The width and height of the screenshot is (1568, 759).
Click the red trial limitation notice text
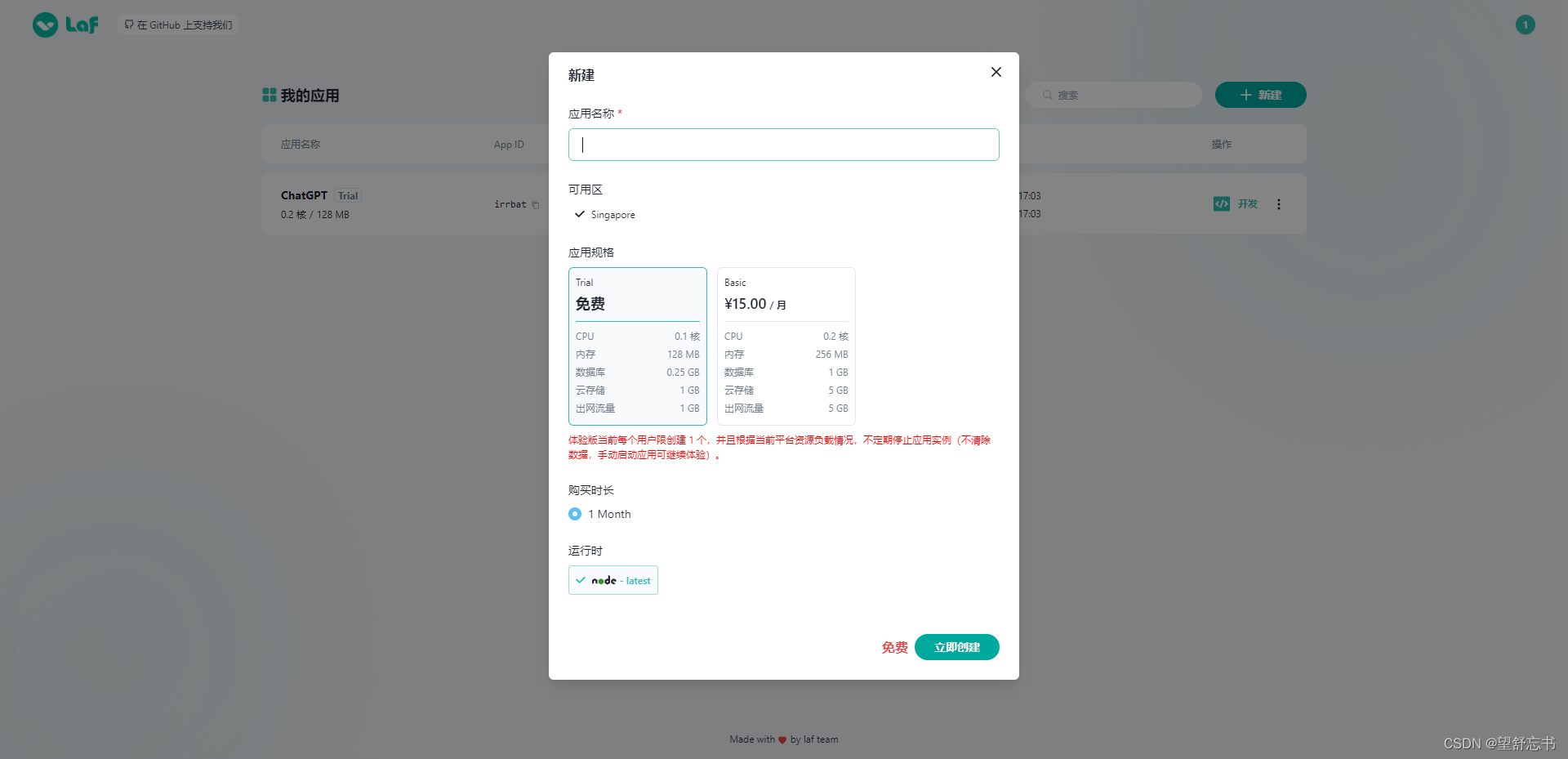(779, 447)
